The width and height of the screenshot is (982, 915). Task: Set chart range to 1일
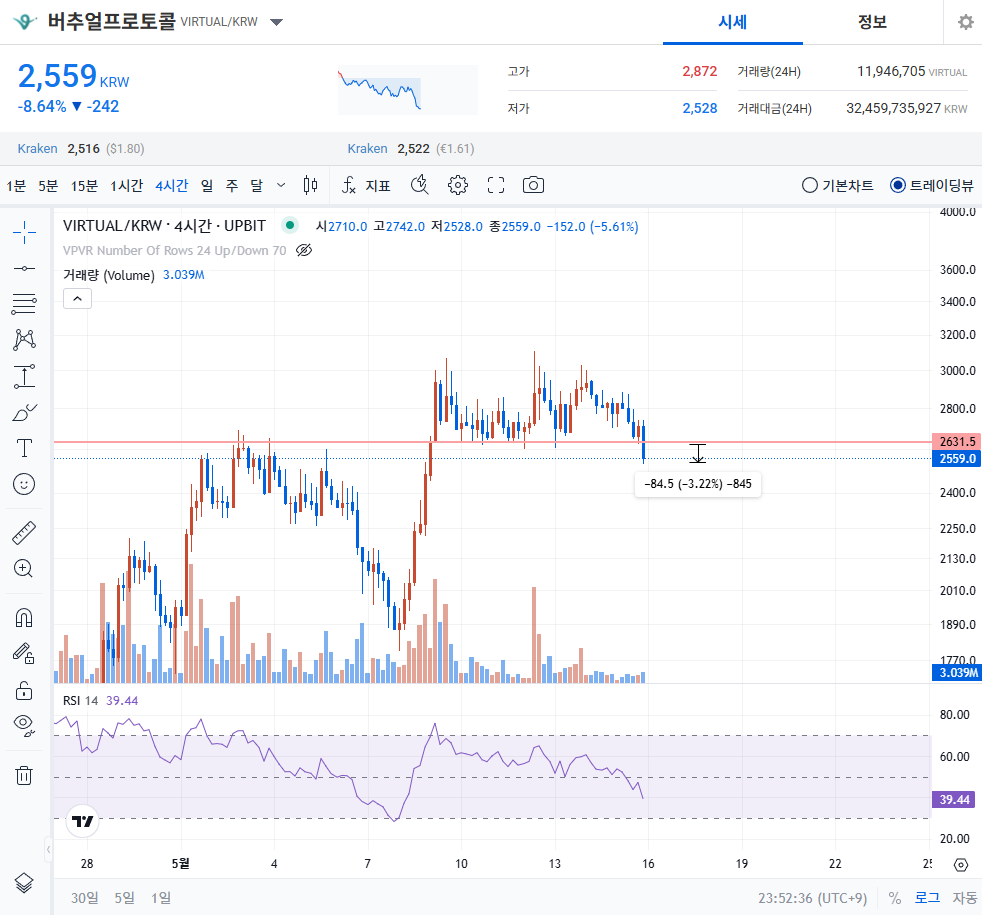pos(160,898)
